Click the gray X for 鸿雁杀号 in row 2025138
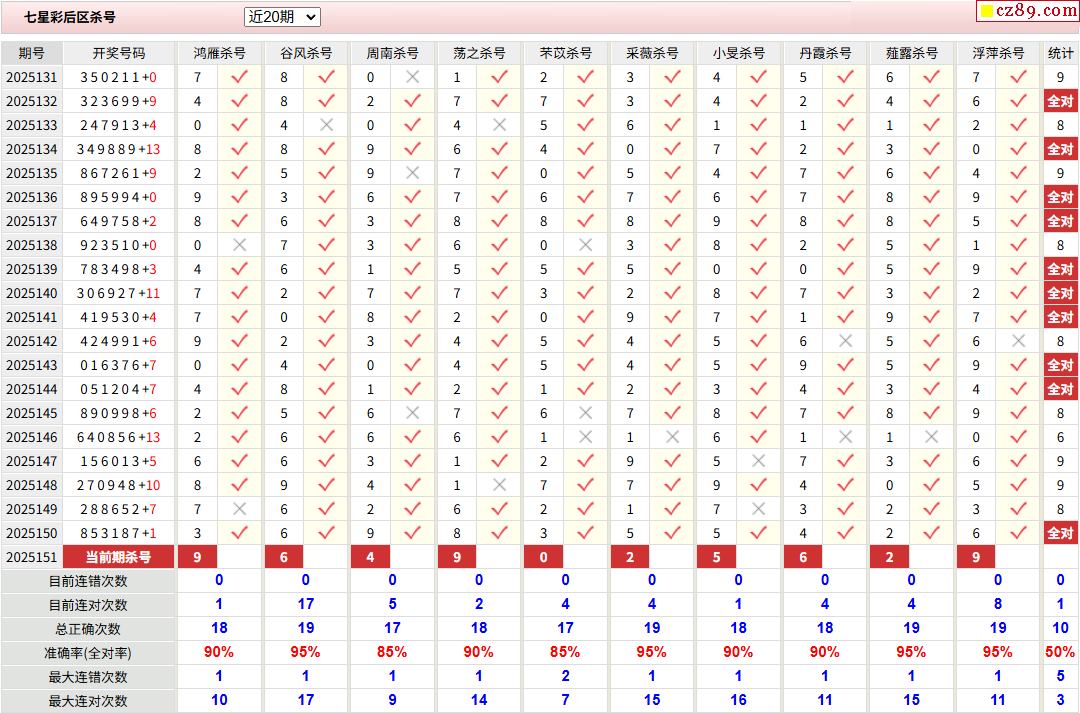The width and height of the screenshot is (1080, 713). point(240,245)
